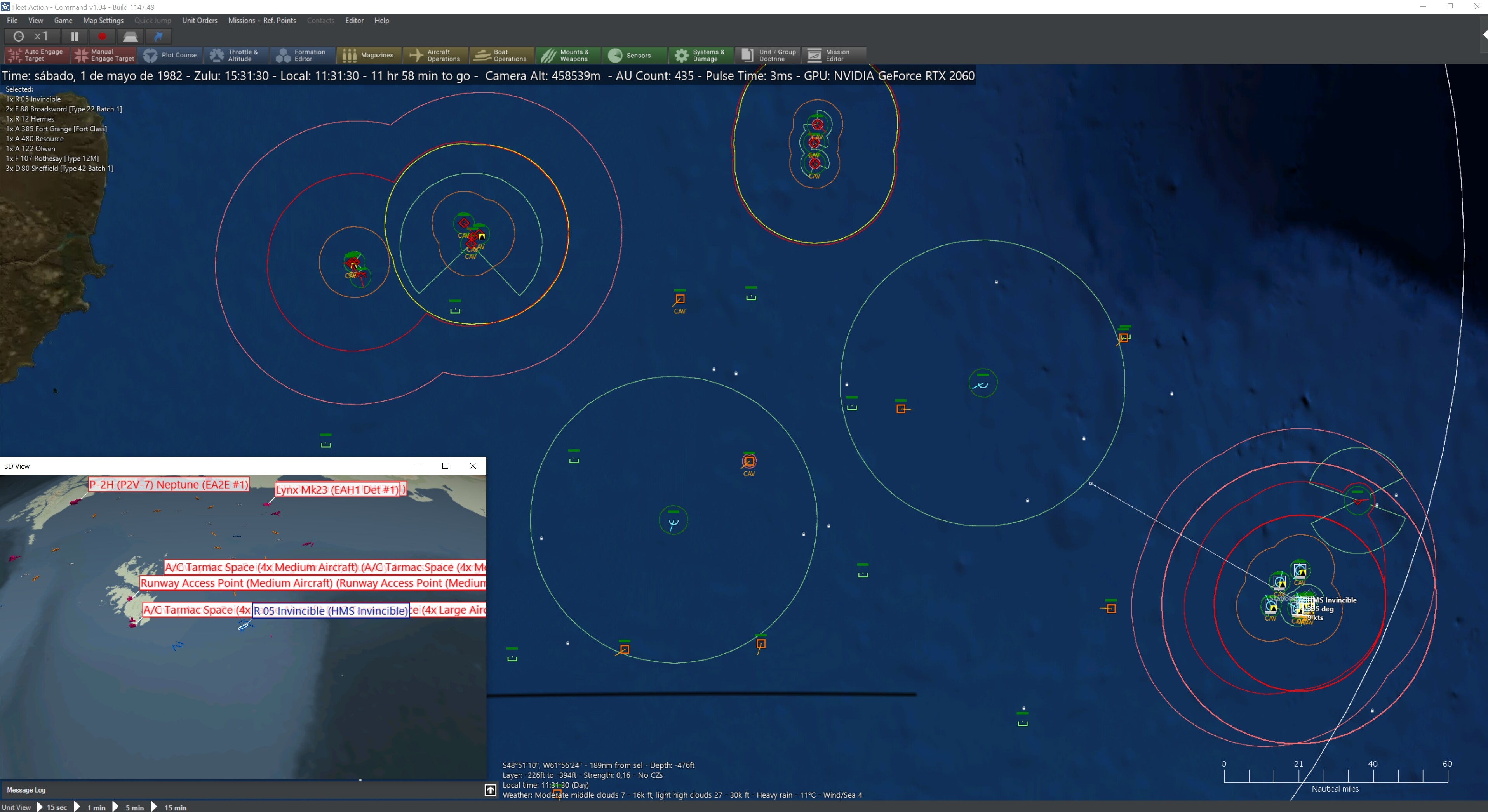Viewport: 1488px width, 812px height.
Task: Open the Sensors panel
Action: (633, 55)
